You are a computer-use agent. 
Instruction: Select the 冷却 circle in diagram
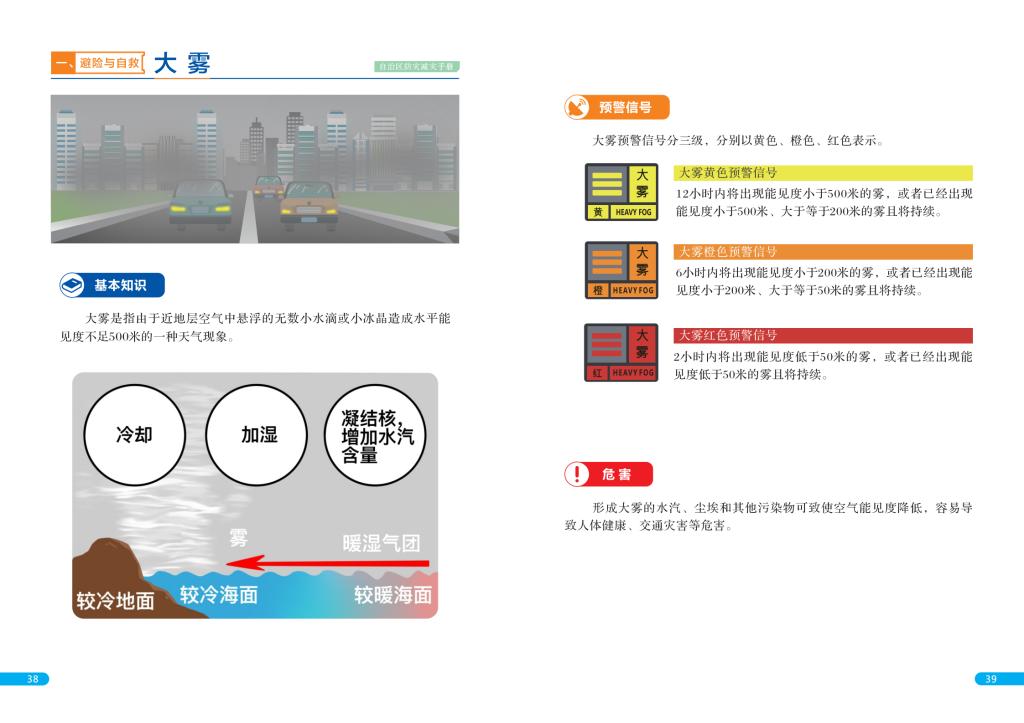tap(136, 435)
